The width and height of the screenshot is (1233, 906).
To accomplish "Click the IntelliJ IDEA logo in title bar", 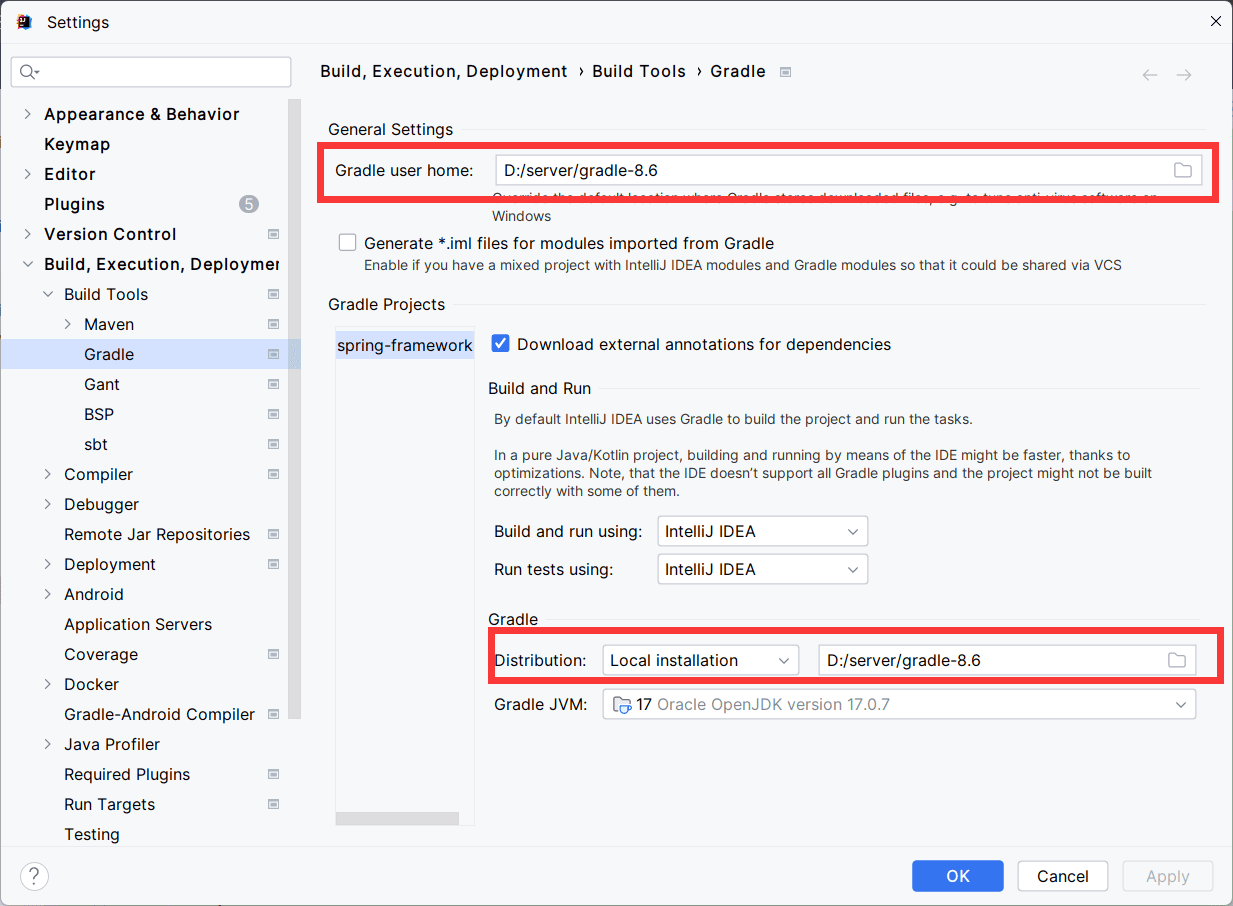I will click(23, 21).
